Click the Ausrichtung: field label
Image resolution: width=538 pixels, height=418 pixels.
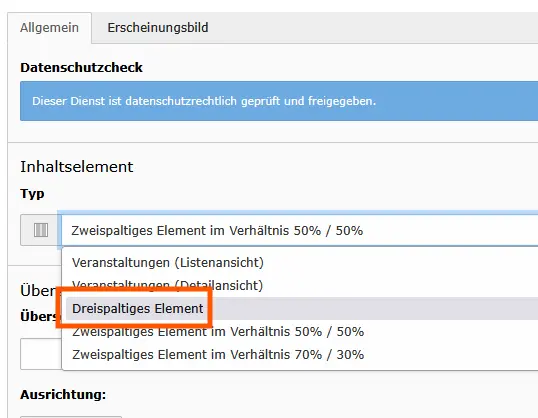tap(63, 395)
